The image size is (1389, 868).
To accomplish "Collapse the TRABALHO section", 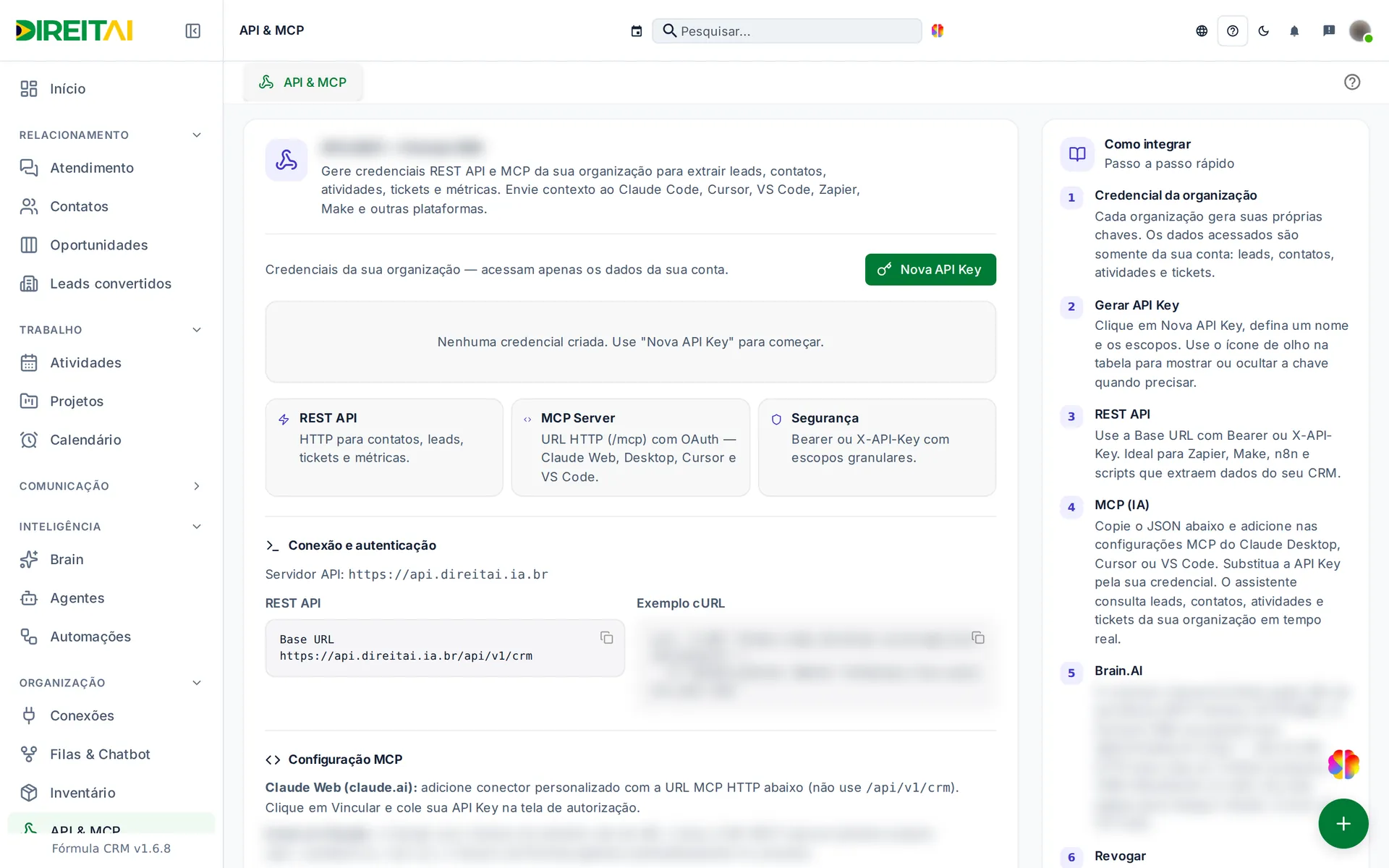I will coord(111,330).
